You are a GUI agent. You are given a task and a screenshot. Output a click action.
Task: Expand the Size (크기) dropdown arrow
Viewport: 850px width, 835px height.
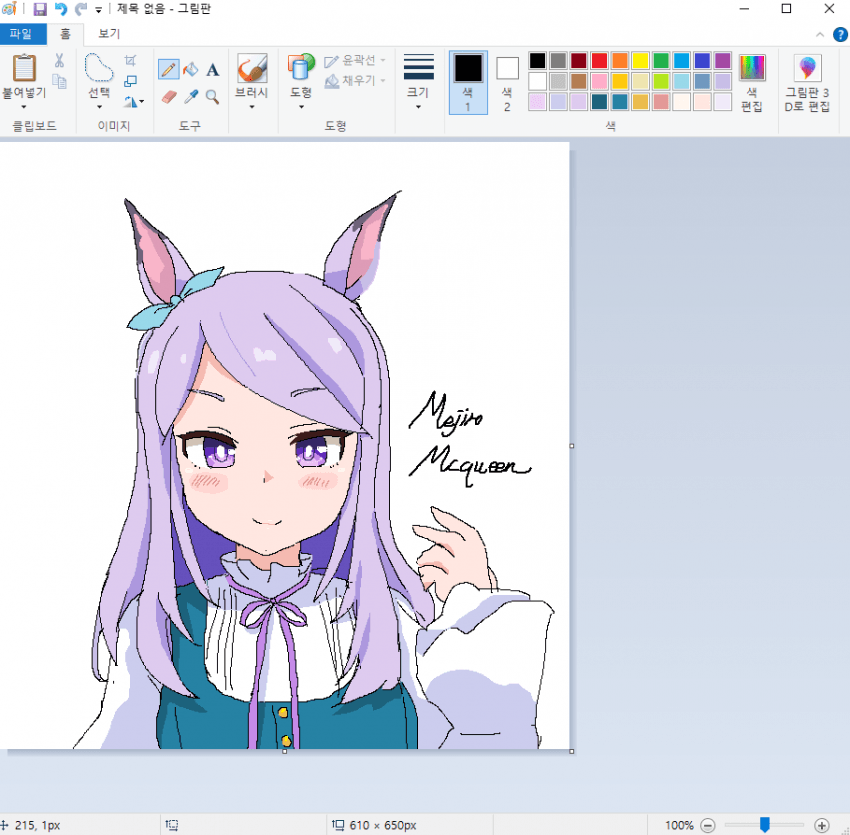[x=418, y=107]
